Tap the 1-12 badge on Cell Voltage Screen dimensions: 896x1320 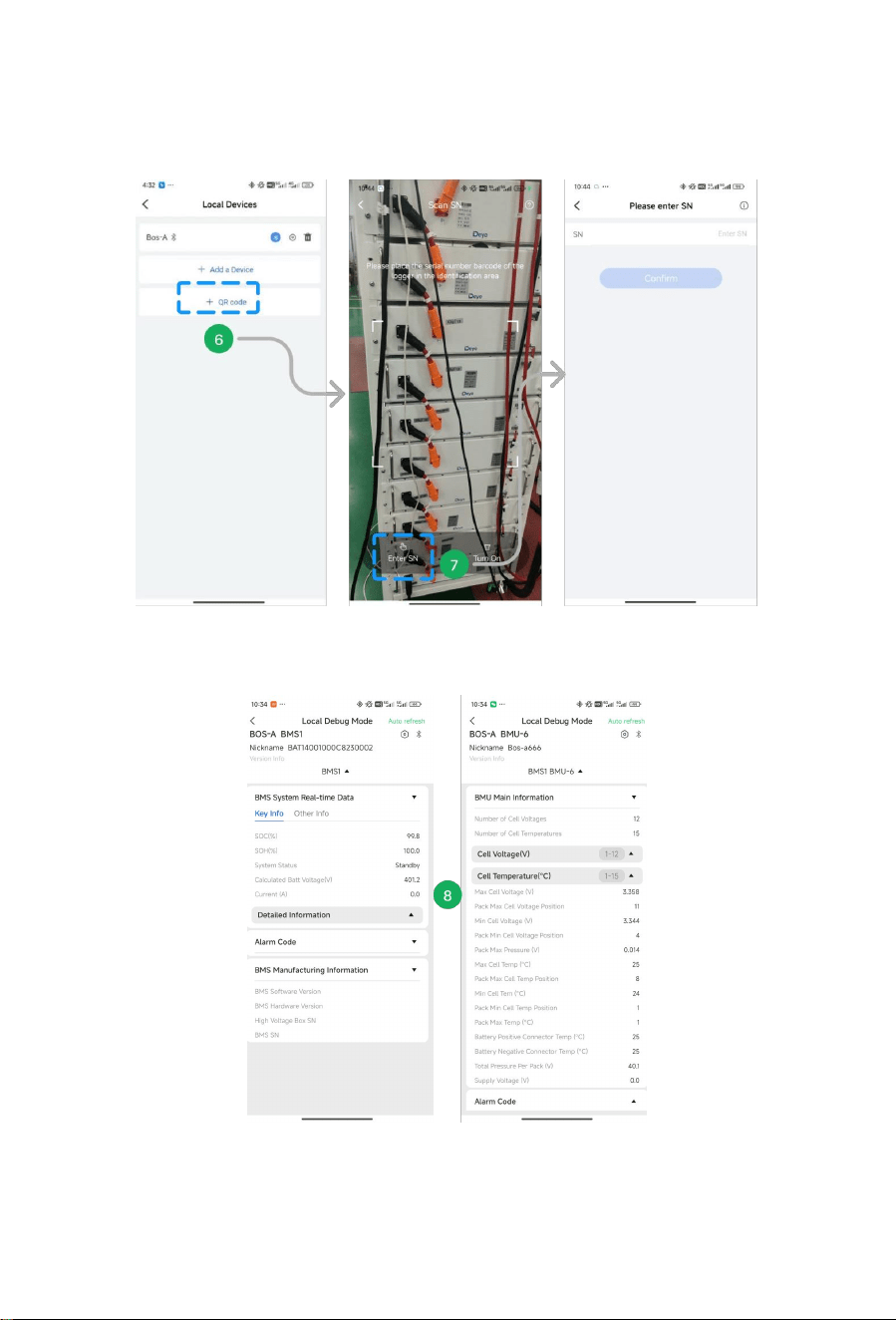[x=611, y=854]
